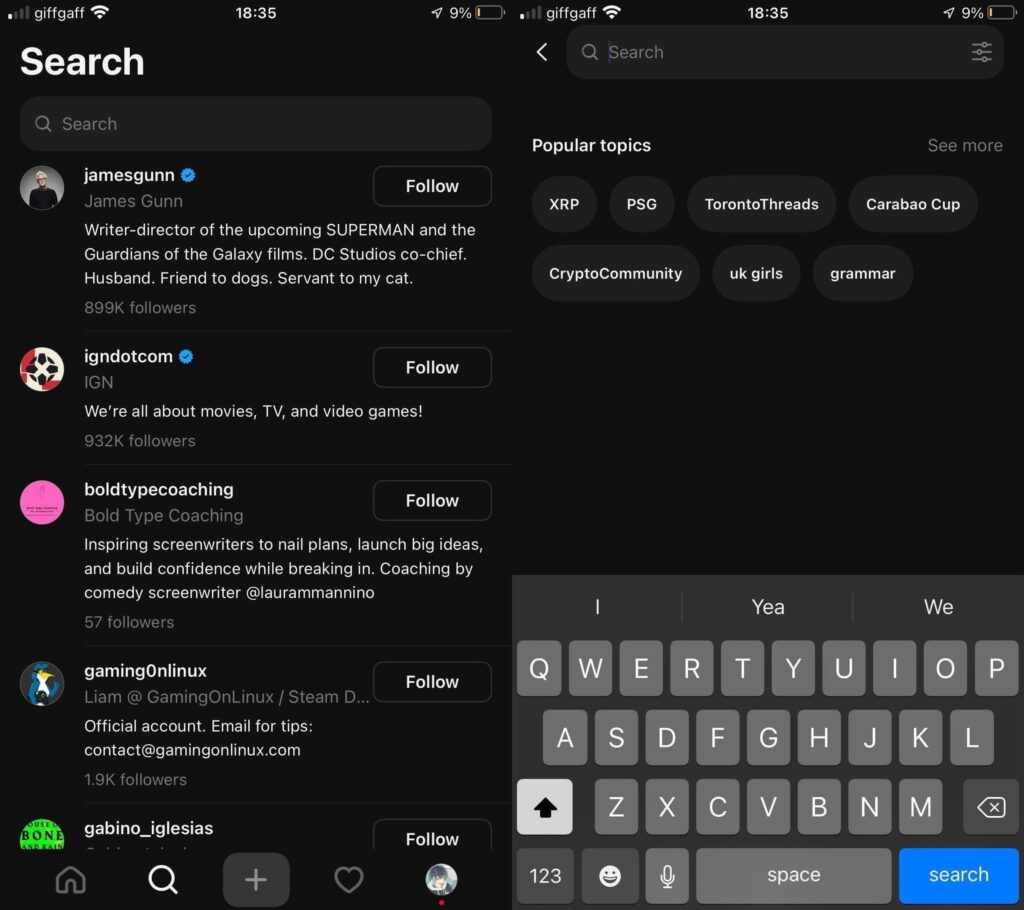The width and height of the screenshot is (1024, 910).
Task: Open boldtypecoaching pink avatar
Action: coord(42,502)
